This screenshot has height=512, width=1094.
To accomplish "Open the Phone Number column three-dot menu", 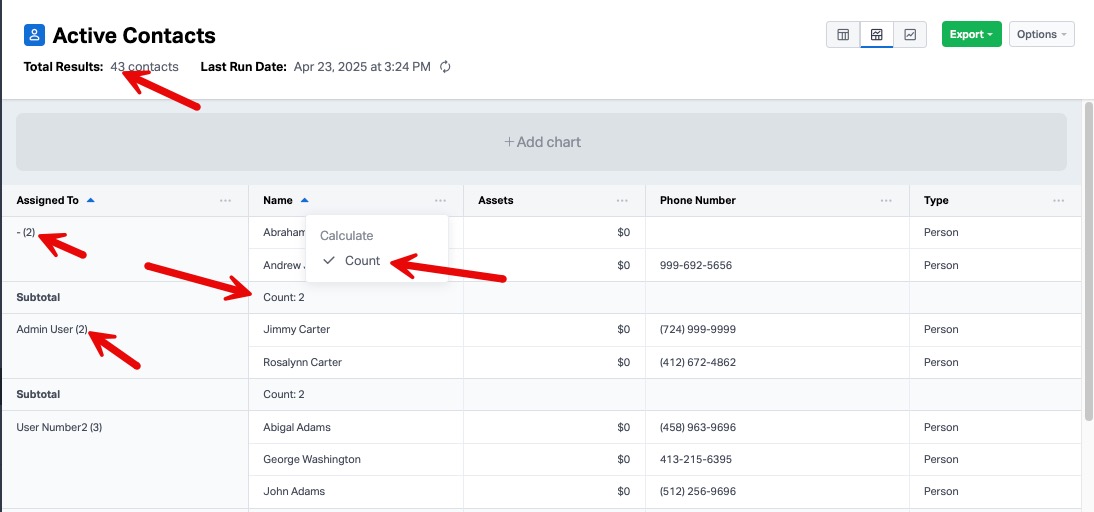I will coord(886,201).
